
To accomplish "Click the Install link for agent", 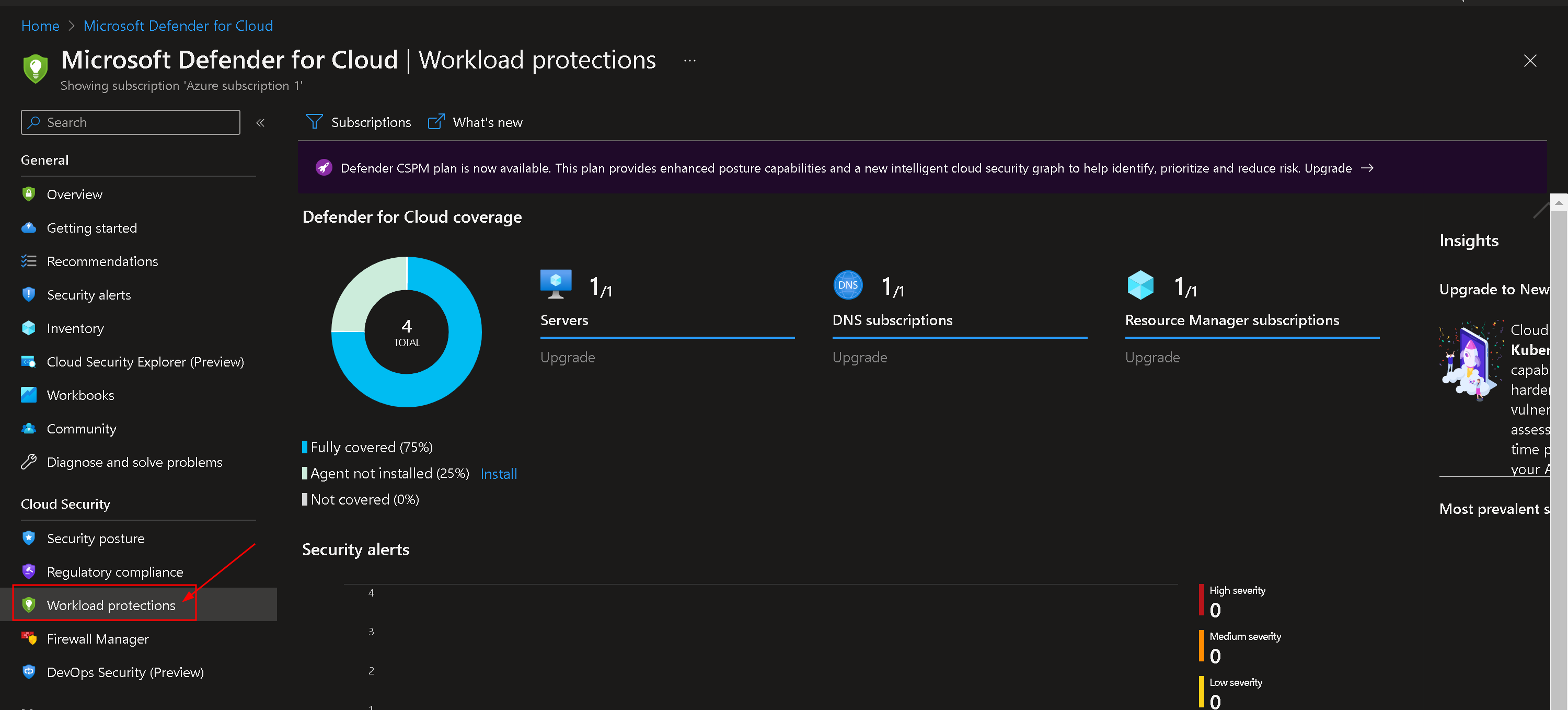I will pos(499,474).
